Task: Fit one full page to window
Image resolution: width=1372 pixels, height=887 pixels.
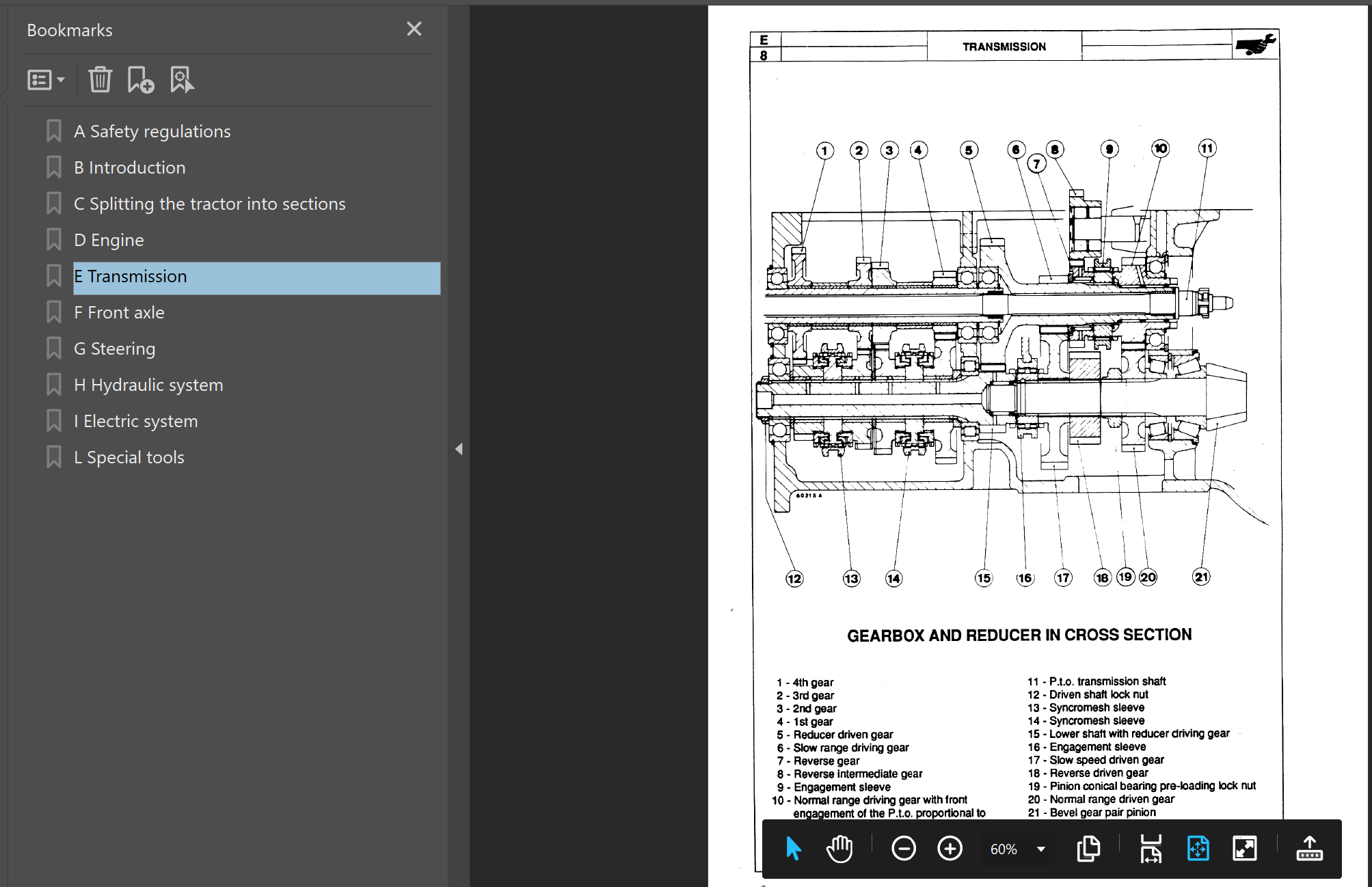Action: (x=1198, y=849)
